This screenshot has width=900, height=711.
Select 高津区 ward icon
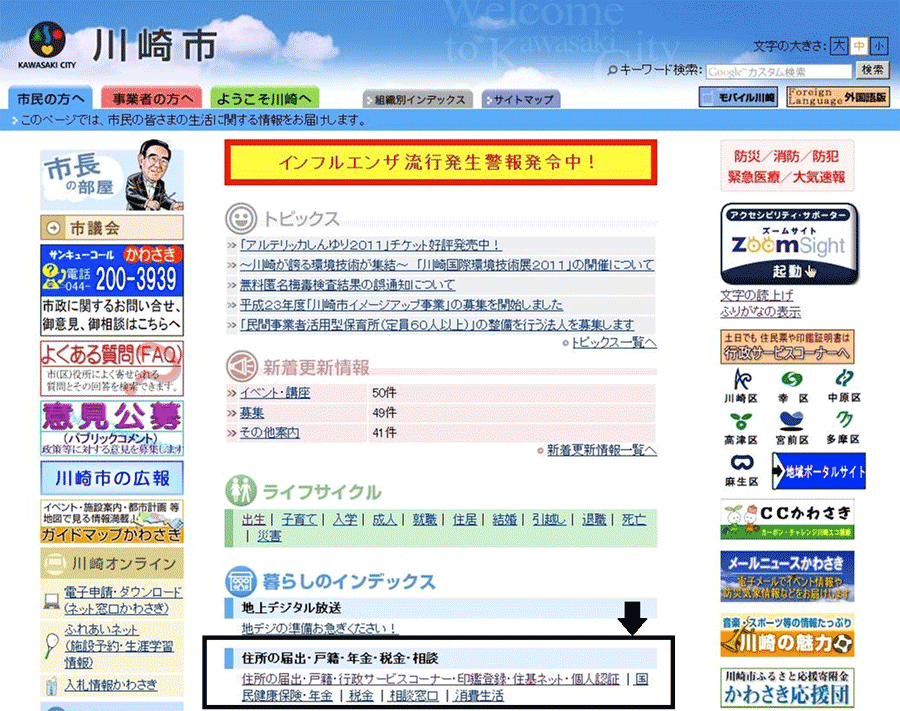pos(741,429)
